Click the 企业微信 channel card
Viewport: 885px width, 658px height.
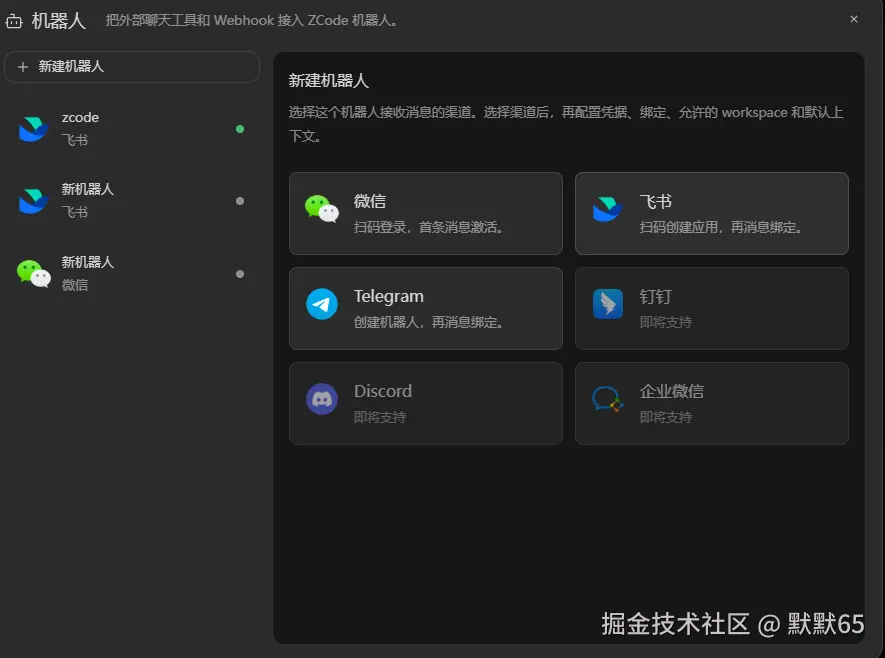click(712, 403)
